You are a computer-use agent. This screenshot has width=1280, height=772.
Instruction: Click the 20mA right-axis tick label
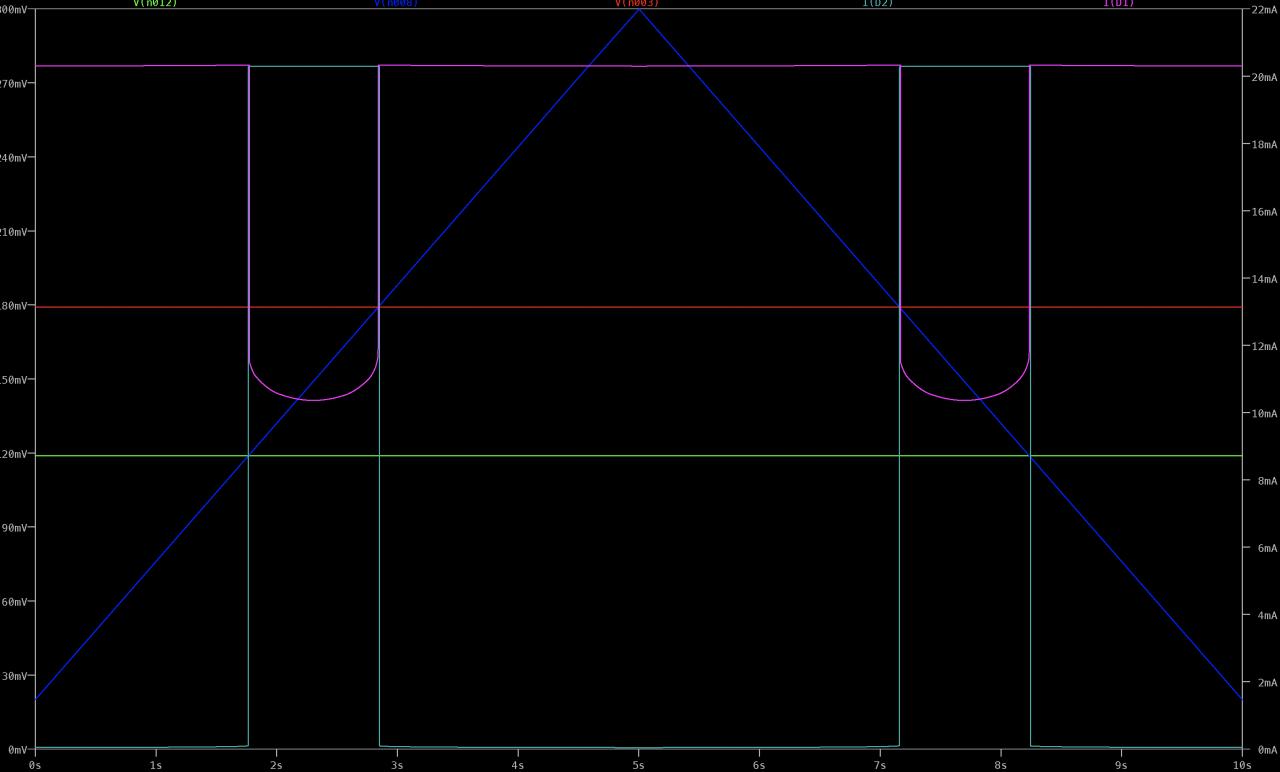tap(1264, 77)
